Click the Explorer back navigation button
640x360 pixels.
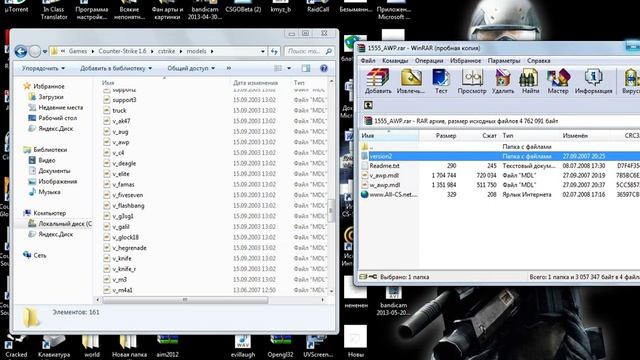[21, 51]
